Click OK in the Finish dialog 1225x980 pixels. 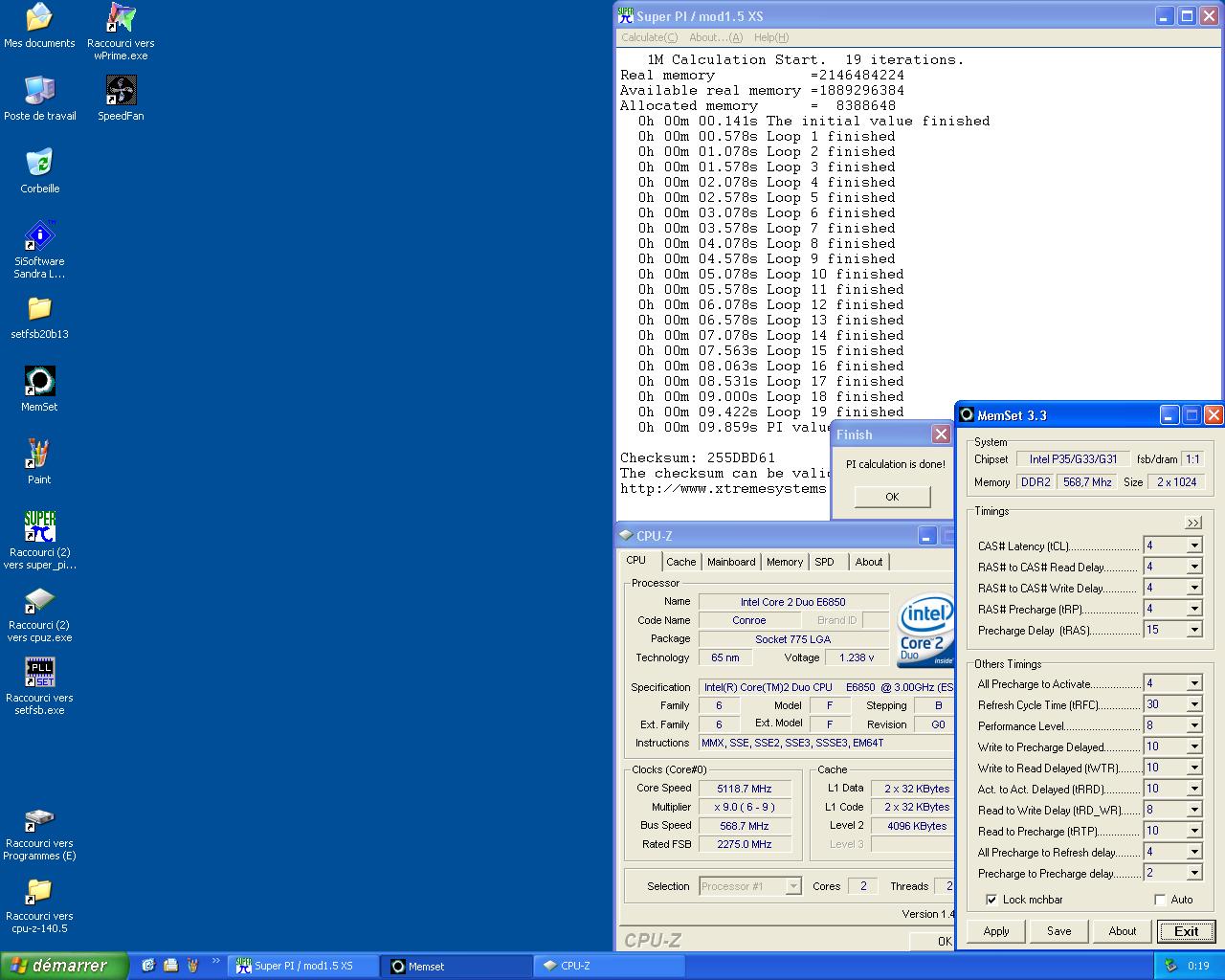892,497
